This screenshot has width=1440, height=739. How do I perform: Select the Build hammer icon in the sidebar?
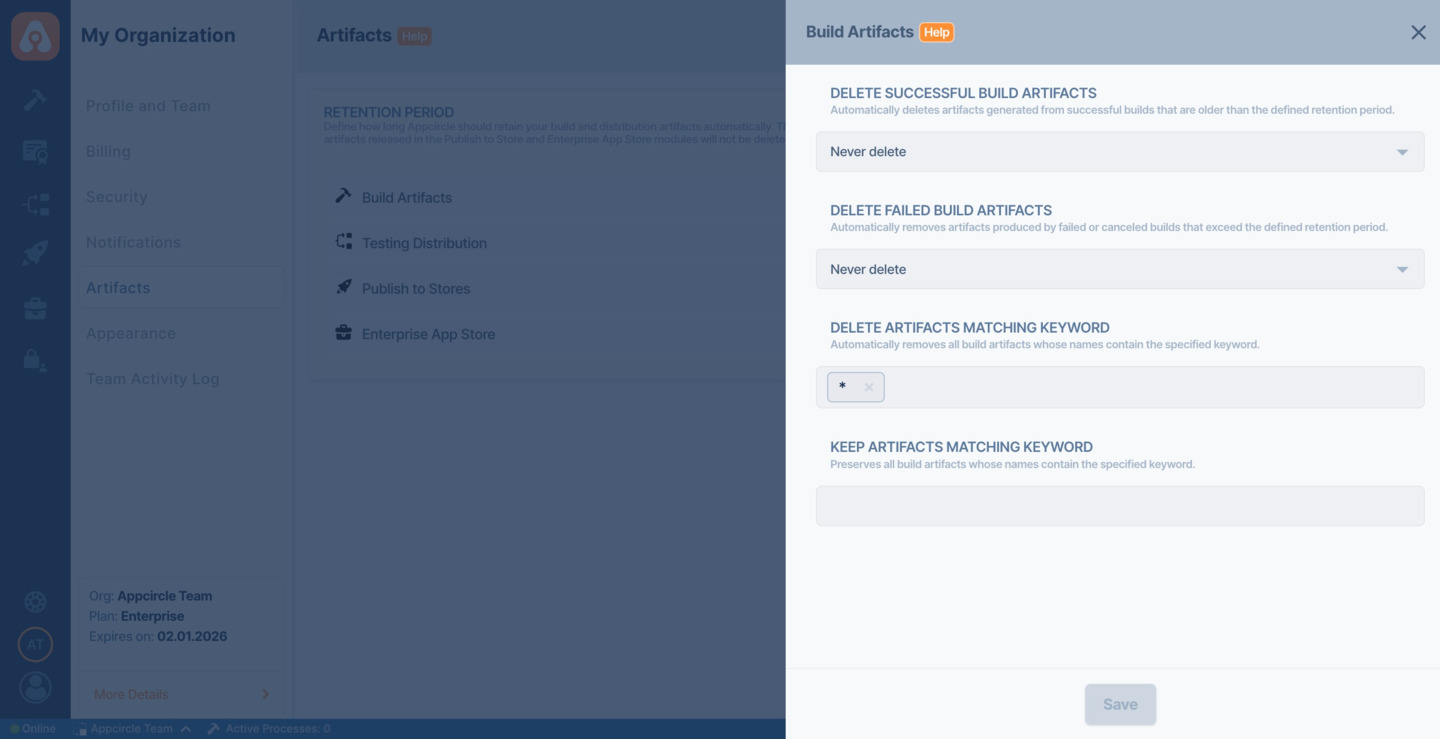35,100
